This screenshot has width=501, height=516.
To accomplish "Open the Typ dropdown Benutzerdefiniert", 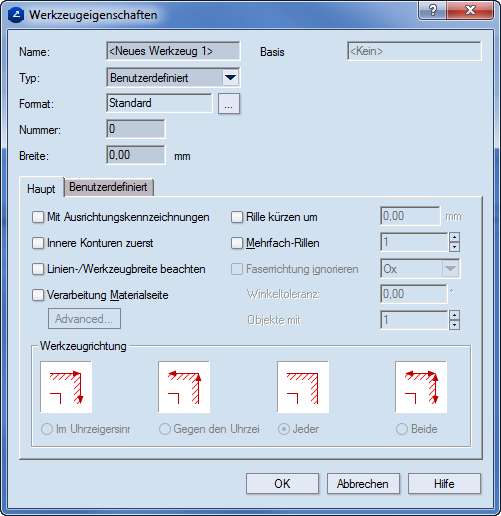I will (173, 78).
